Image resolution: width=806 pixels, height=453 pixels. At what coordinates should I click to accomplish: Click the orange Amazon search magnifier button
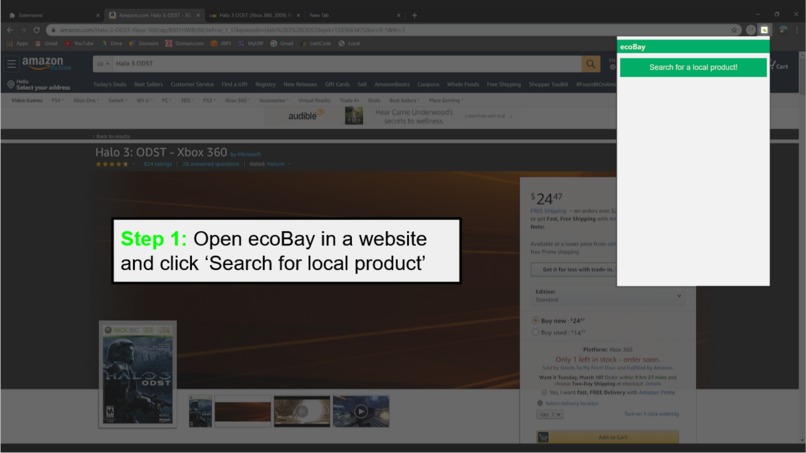click(591, 64)
